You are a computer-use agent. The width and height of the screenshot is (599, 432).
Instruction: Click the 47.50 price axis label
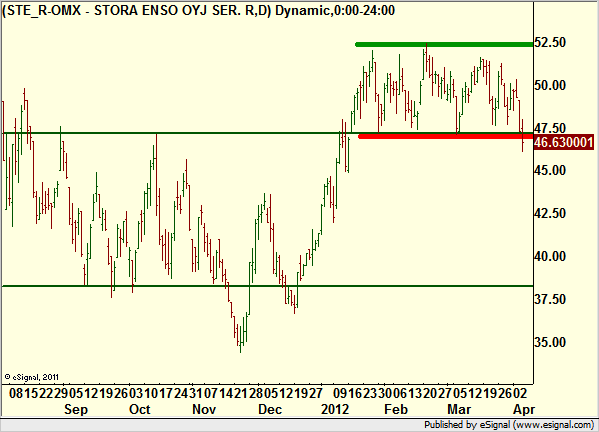550,128
